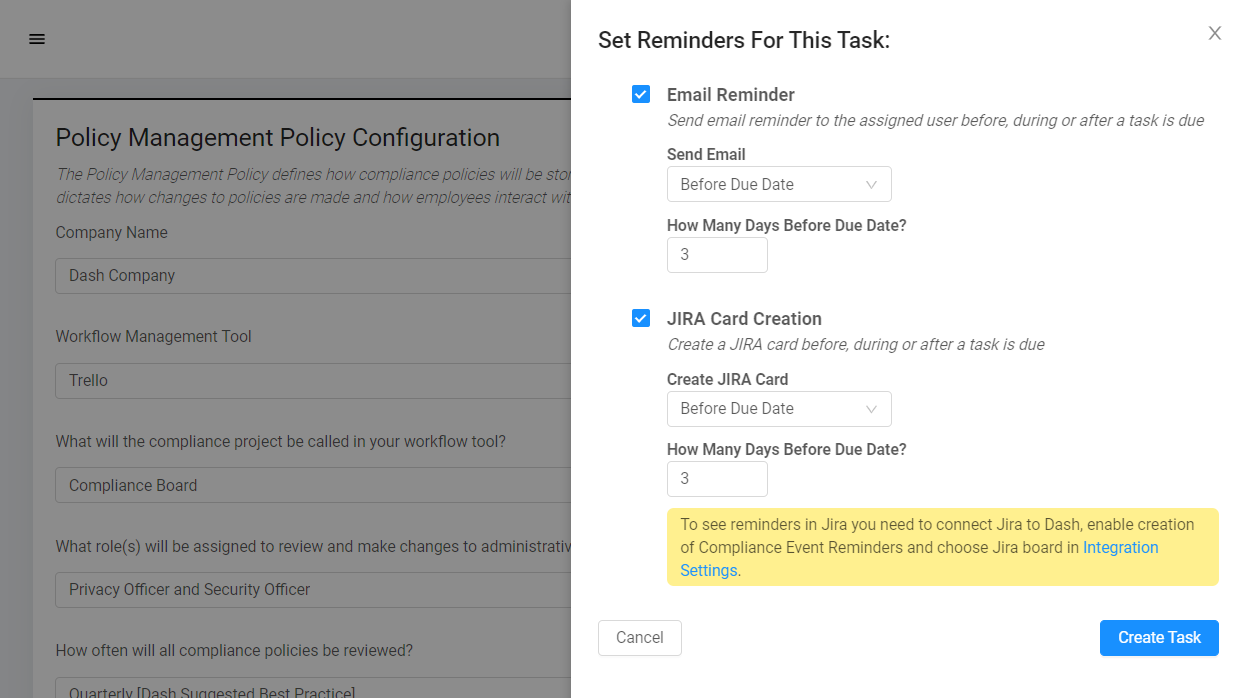Click the Create JIRA Card chevron arrow
The image size is (1244, 698).
click(871, 408)
